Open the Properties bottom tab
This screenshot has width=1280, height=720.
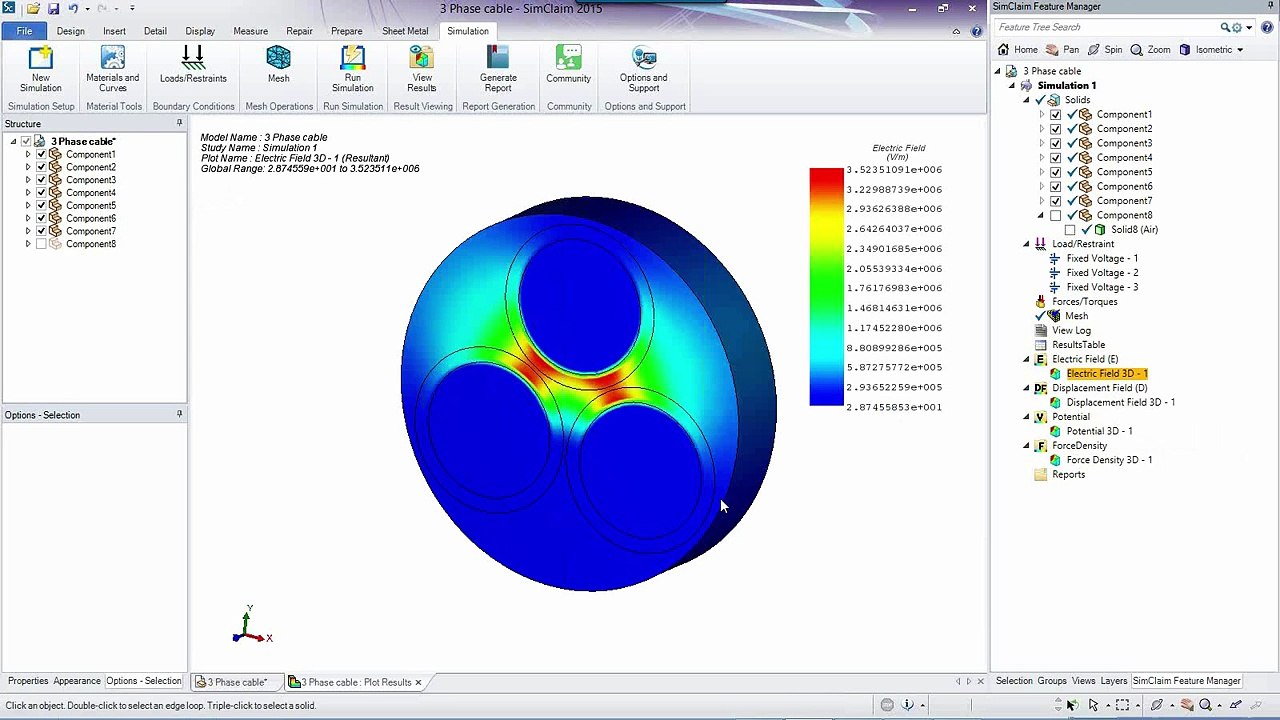pos(28,681)
